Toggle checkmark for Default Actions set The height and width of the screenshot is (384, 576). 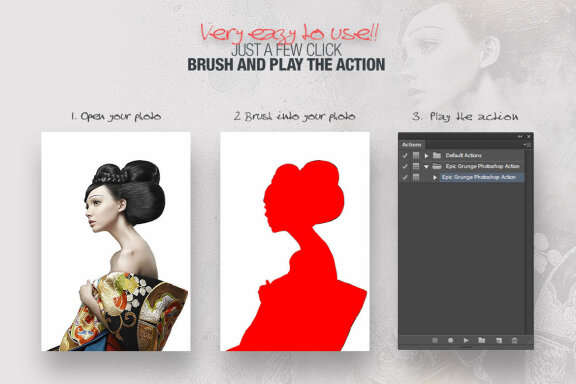tap(405, 155)
